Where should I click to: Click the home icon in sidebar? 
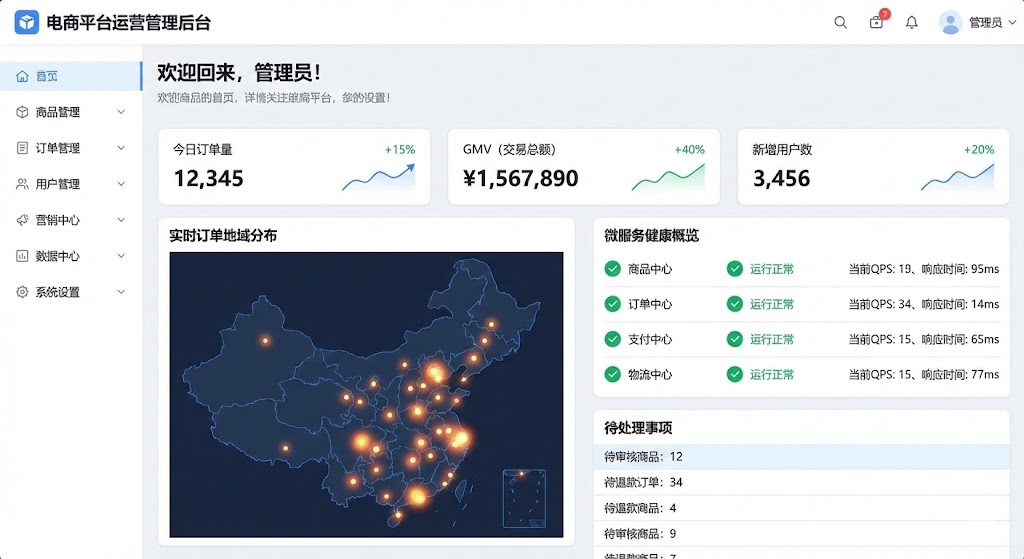click(22, 76)
